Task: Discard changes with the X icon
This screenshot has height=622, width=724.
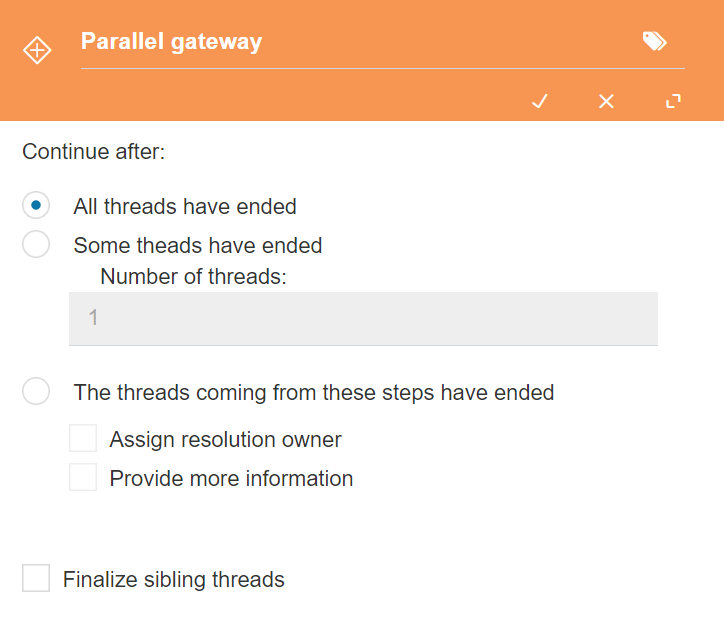Action: (606, 101)
